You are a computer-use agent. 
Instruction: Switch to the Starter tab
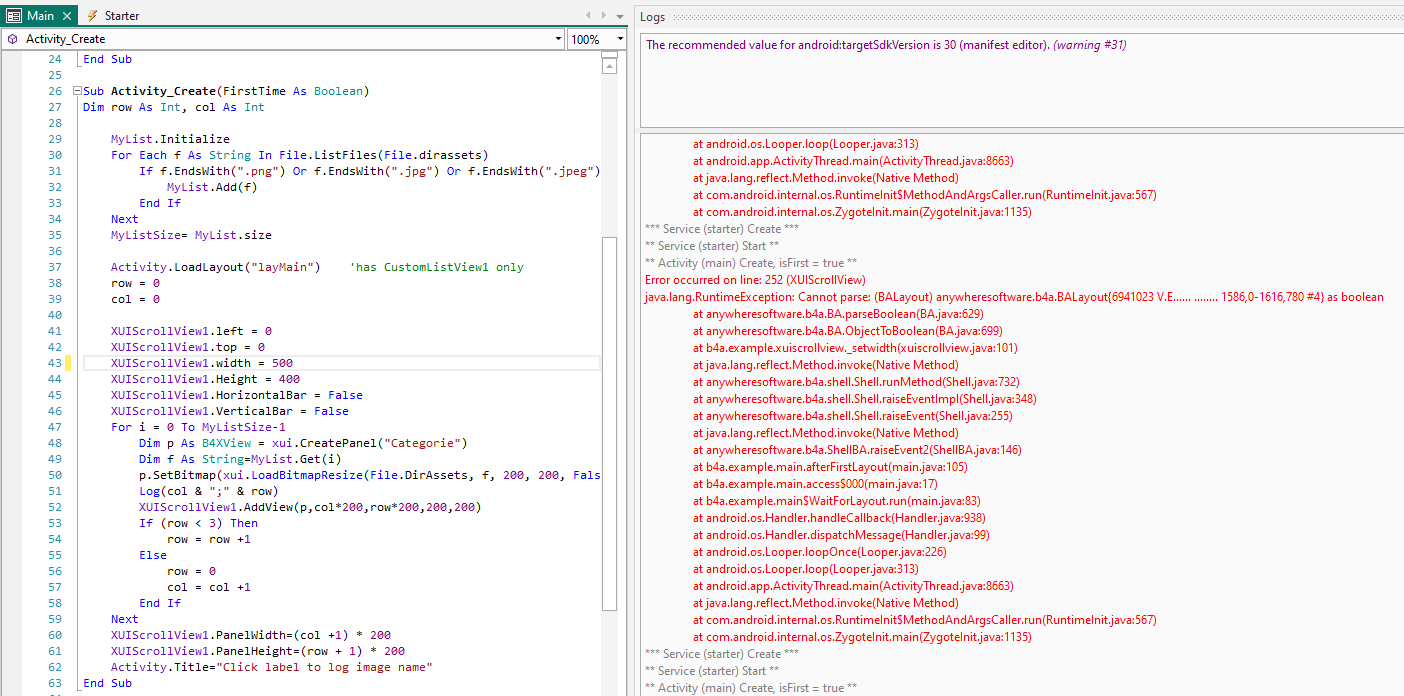pyautogui.click(x=121, y=16)
